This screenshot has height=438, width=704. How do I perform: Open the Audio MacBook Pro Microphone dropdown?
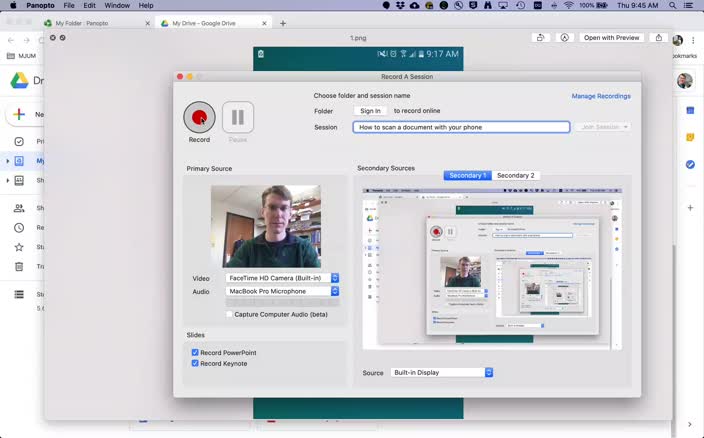282,291
